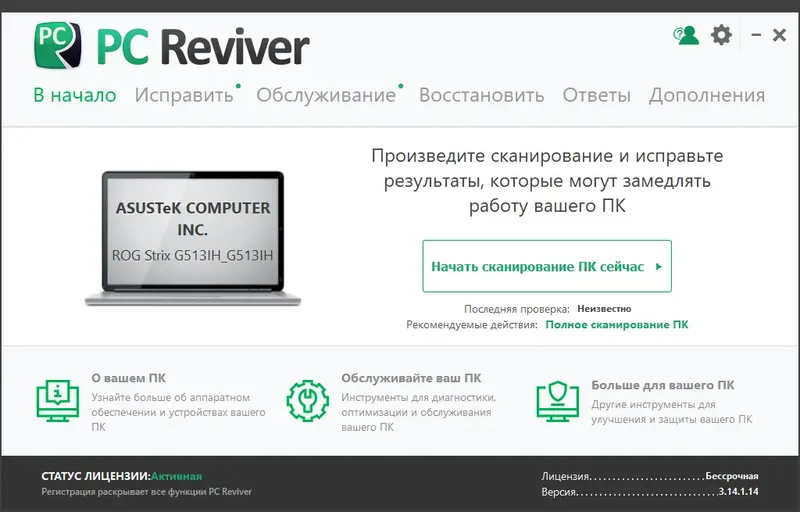The width and height of the screenshot is (800, 512).
Task: Click the Полное сканирование ПК link
Action: [617, 324]
